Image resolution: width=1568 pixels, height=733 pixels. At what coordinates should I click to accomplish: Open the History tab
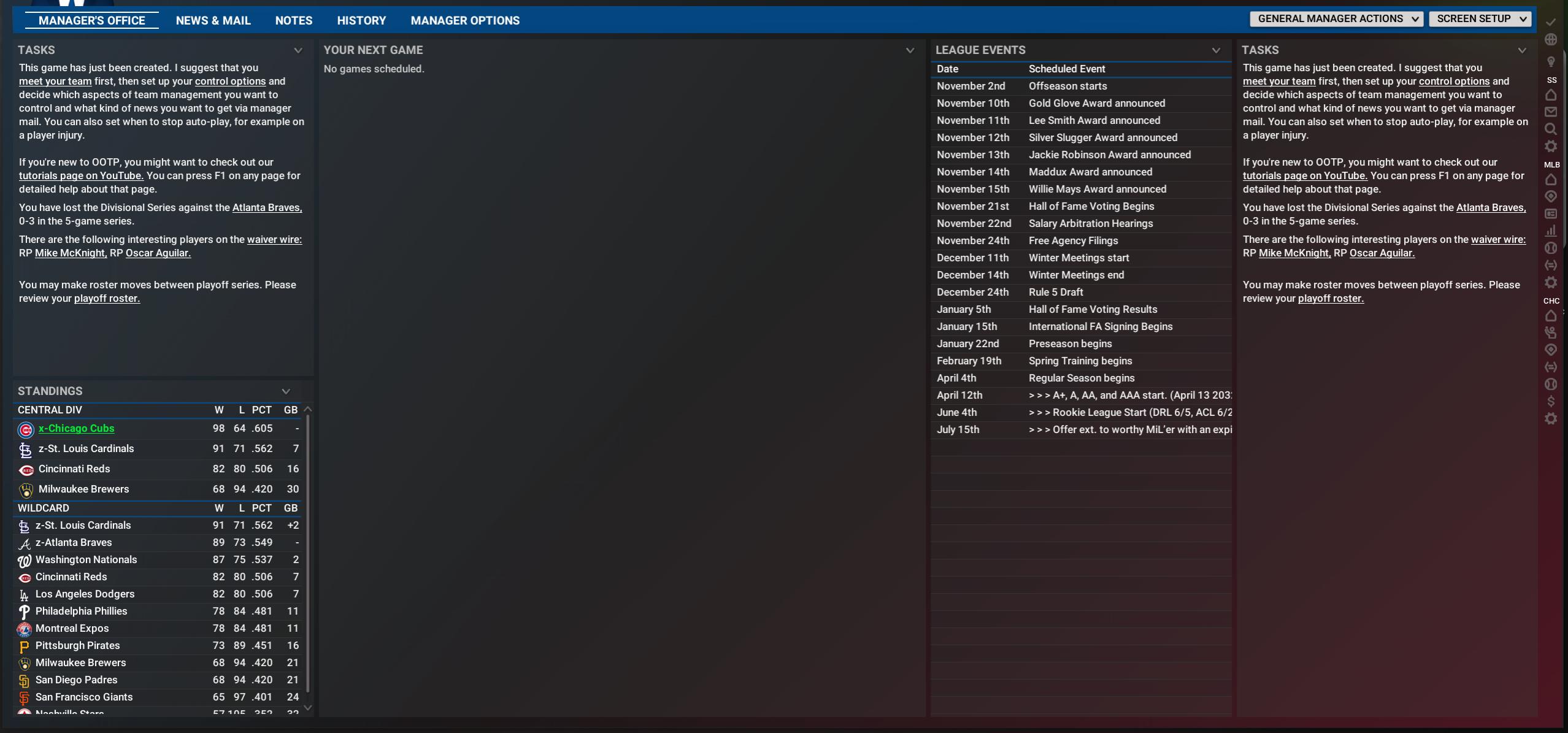coord(361,20)
